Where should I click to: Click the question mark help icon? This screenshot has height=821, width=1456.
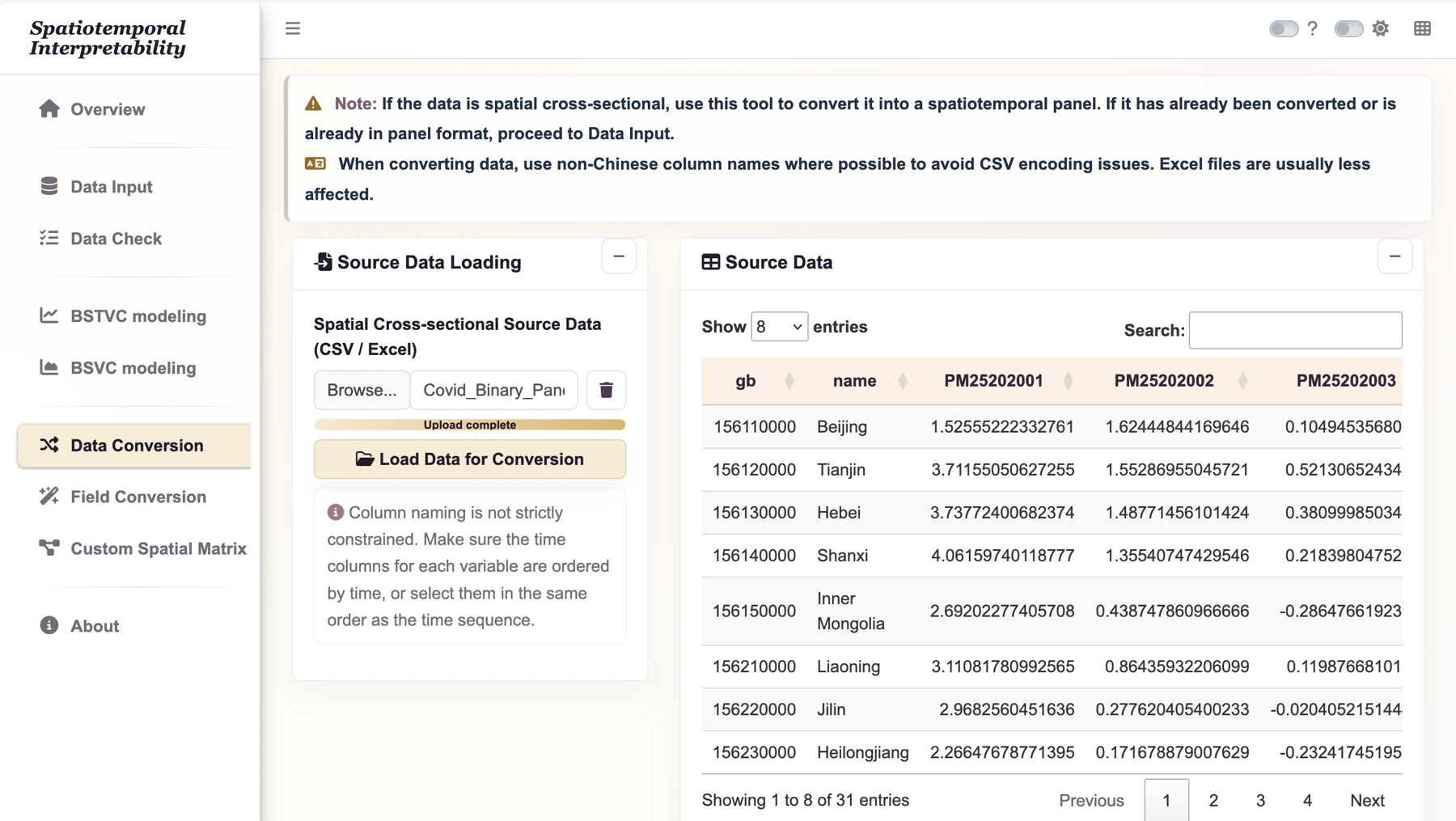tap(1313, 28)
